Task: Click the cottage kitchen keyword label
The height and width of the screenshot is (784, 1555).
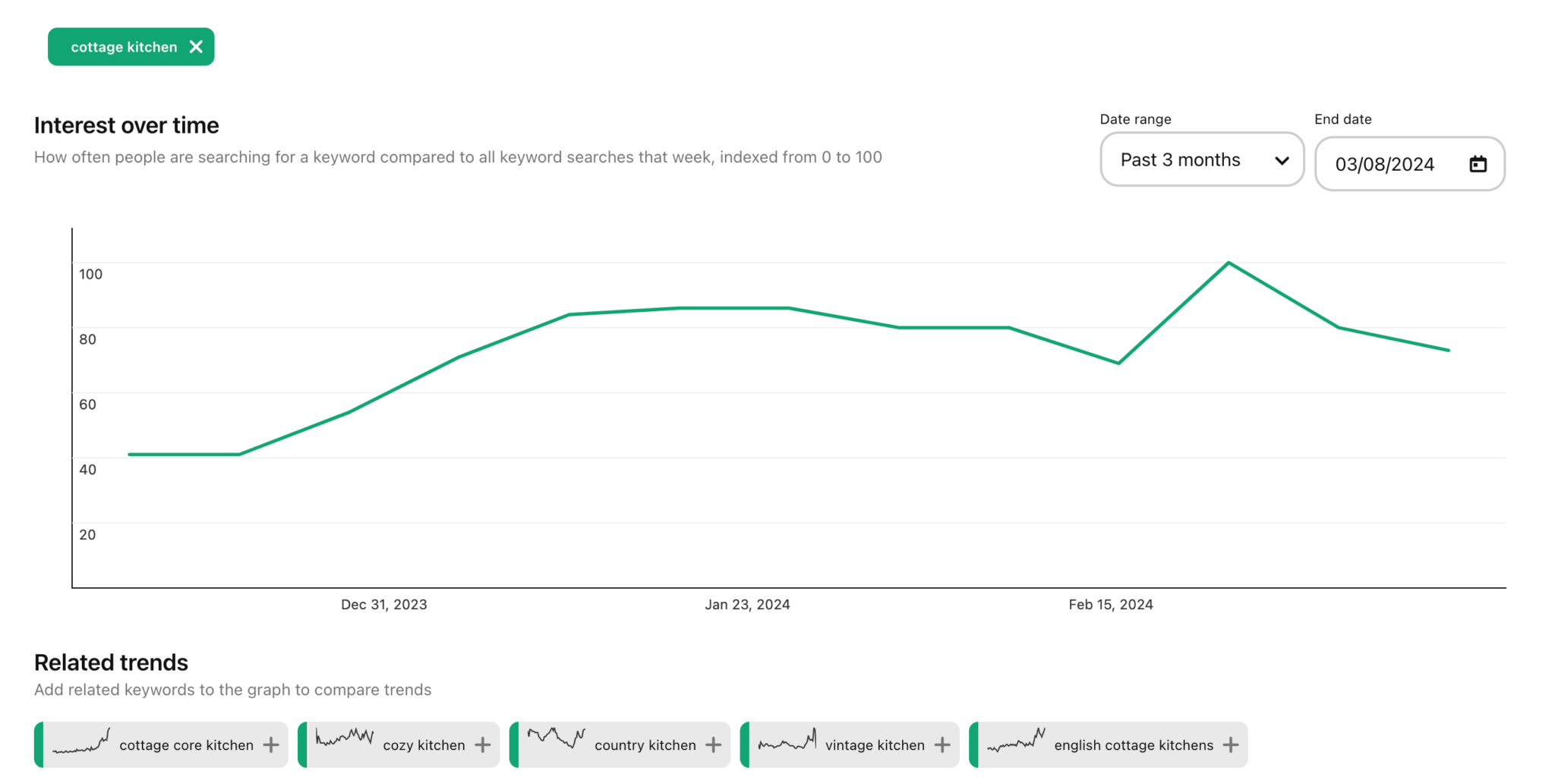Action: click(124, 46)
